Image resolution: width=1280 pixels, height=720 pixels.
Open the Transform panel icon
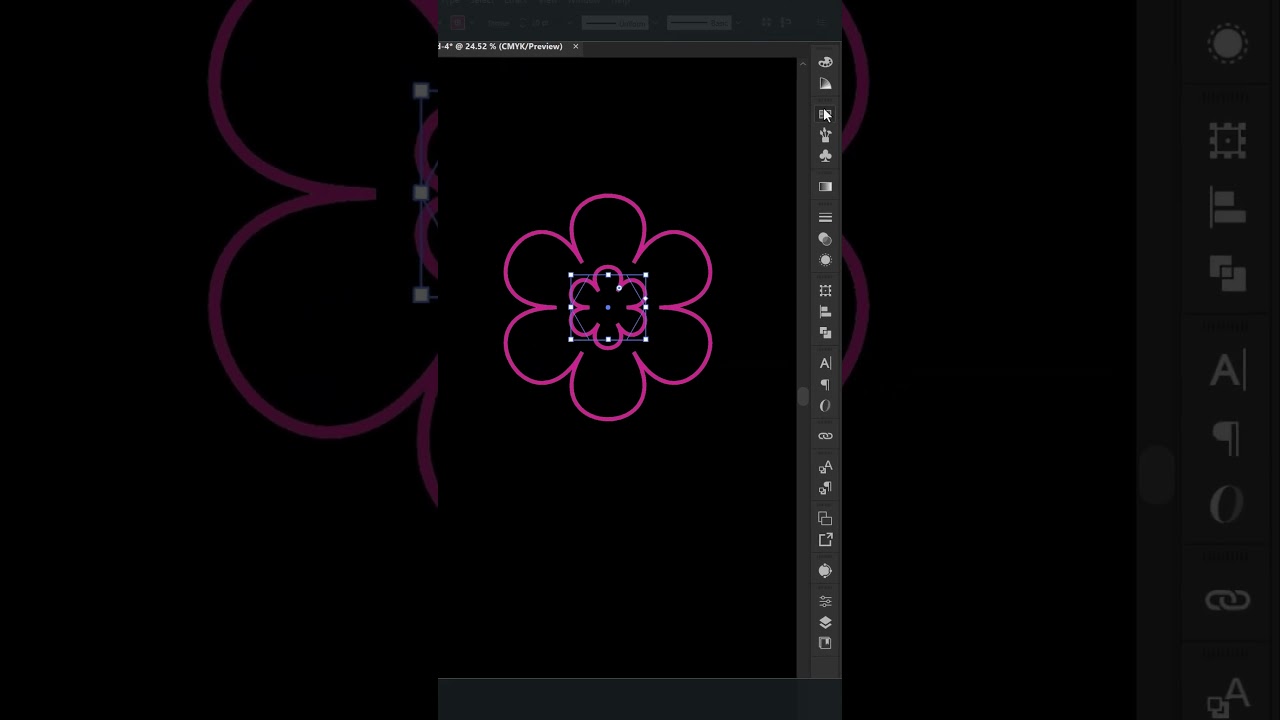pyautogui.click(x=825, y=290)
